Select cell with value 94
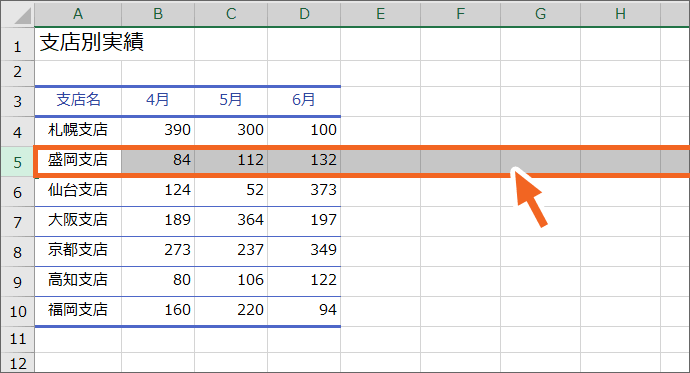690x373 pixels. point(304,311)
